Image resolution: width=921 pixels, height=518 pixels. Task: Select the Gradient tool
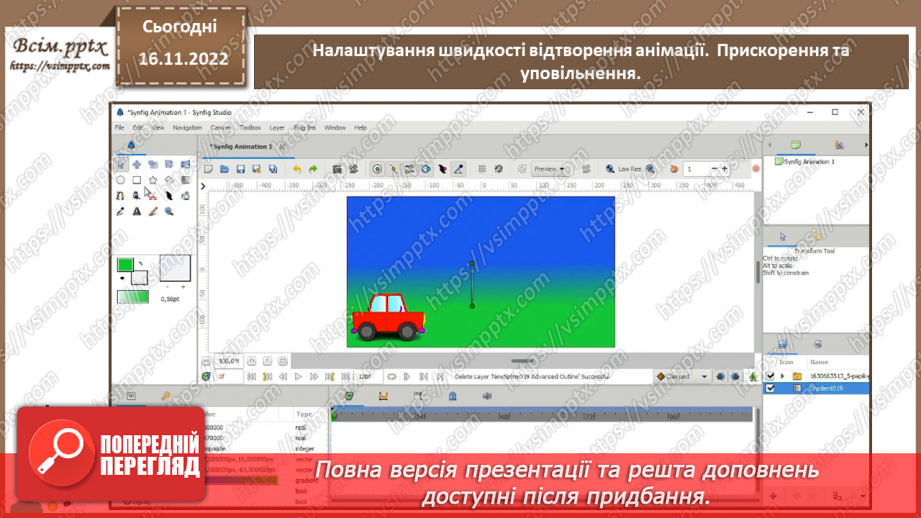[186, 180]
